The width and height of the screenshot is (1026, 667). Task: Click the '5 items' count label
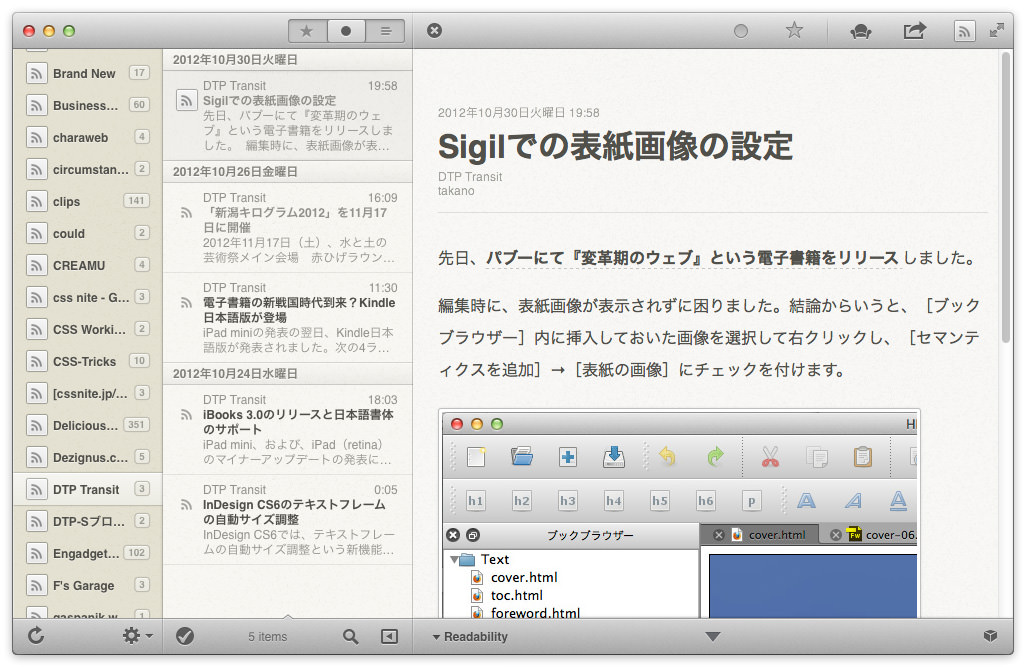pyautogui.click(x=268, y=637)
